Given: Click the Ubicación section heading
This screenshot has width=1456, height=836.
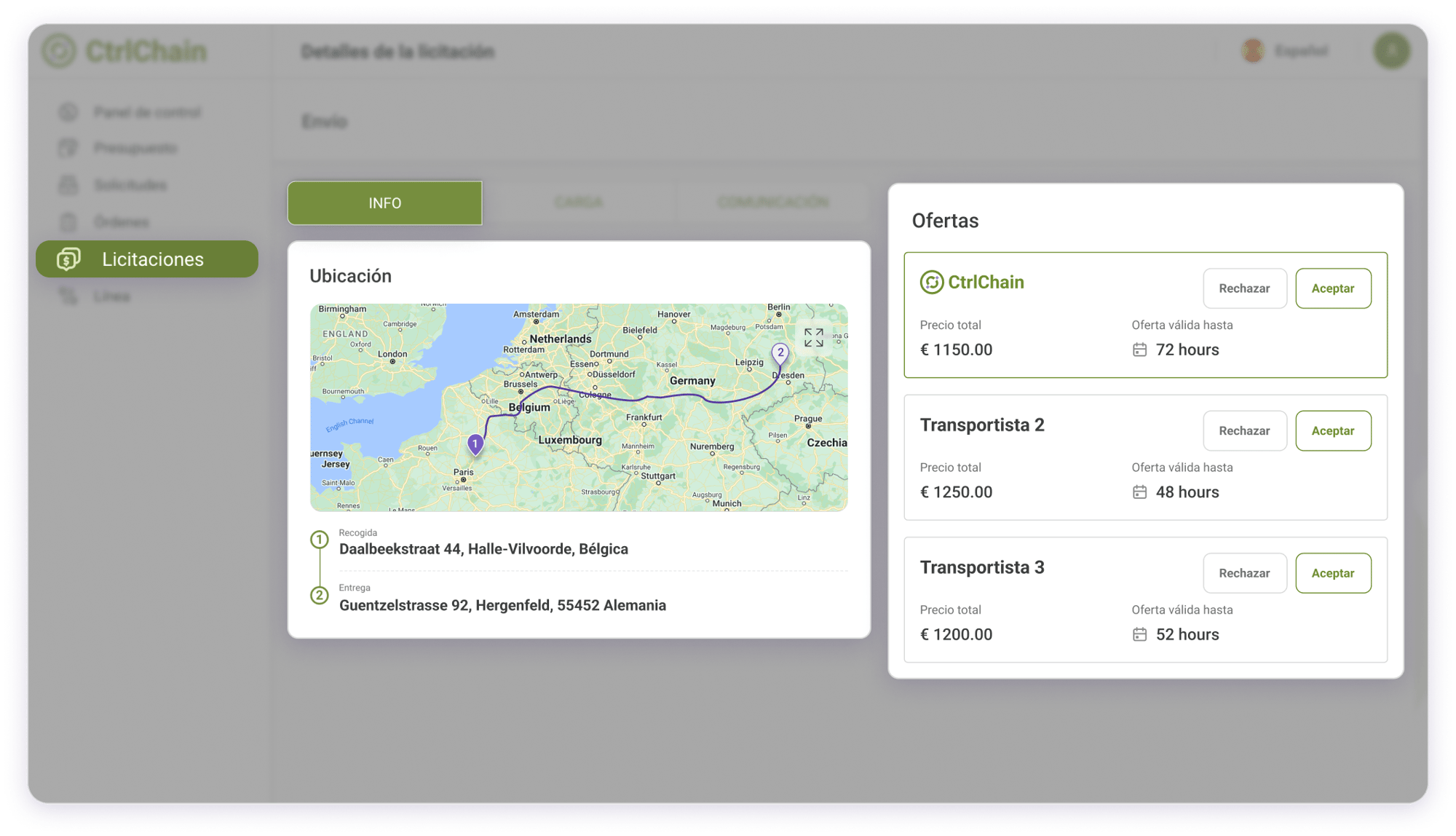Looking at the screenshot, I should (x=350, y=276).
